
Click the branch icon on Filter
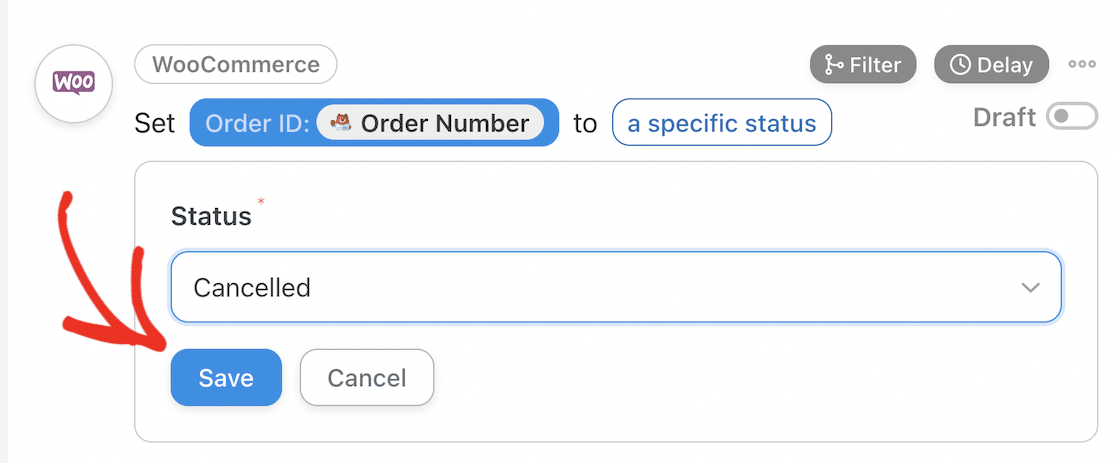(x=833, y=65)
